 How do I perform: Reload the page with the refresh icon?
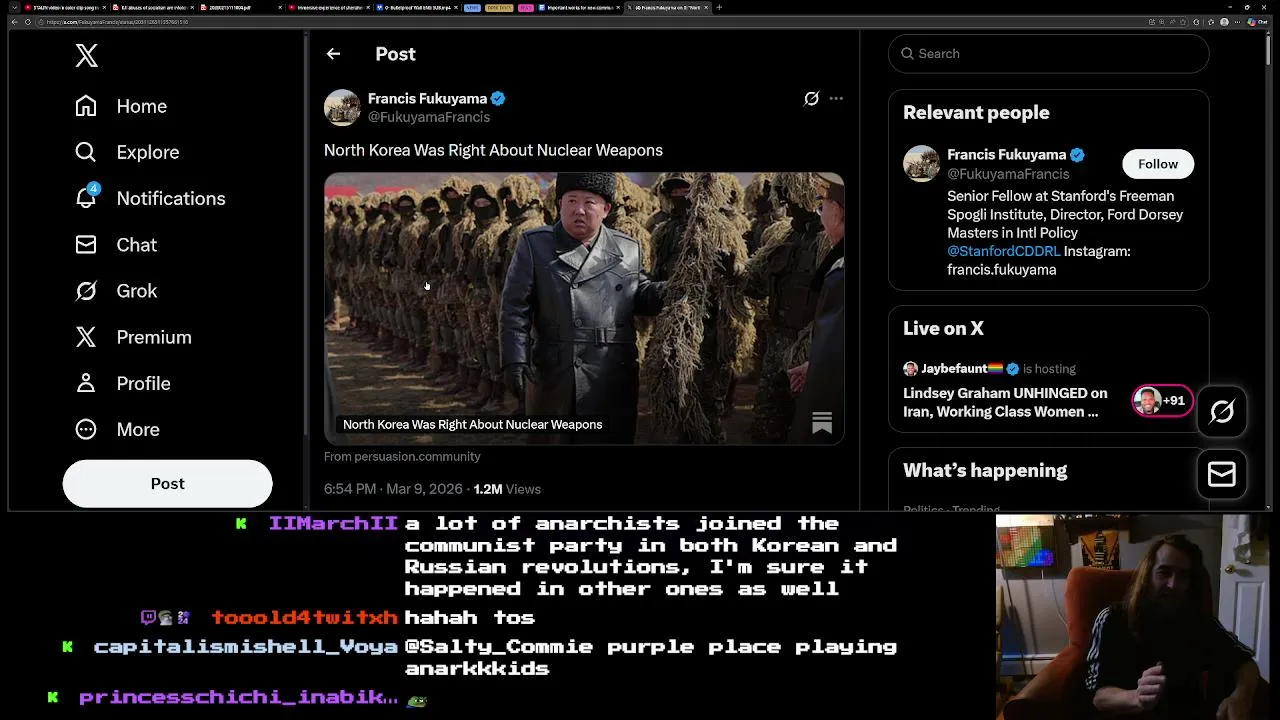(28, 21)
